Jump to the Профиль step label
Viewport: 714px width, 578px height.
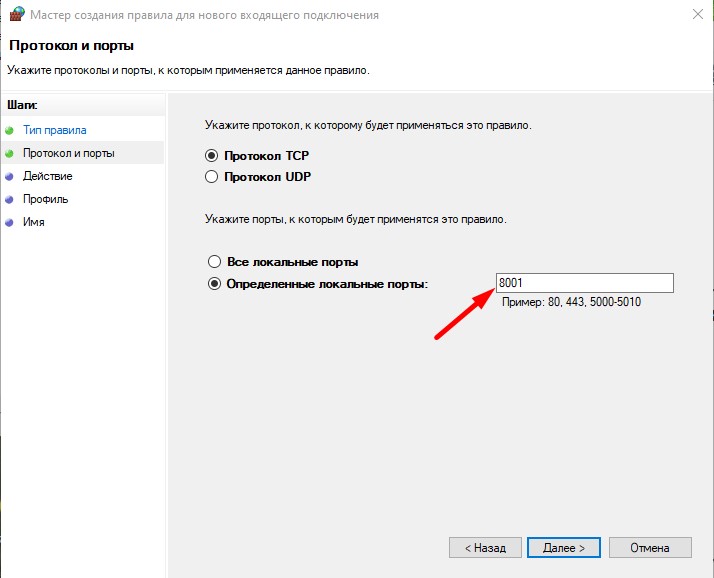click(x=46, y=199)
